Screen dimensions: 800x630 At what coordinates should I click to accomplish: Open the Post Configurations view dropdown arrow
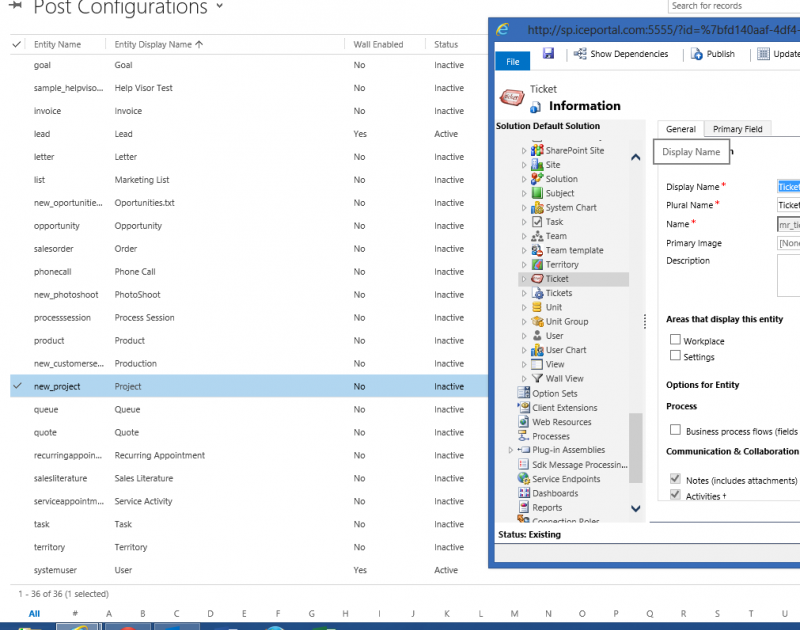pyautogui.click(x=219, y=8)
